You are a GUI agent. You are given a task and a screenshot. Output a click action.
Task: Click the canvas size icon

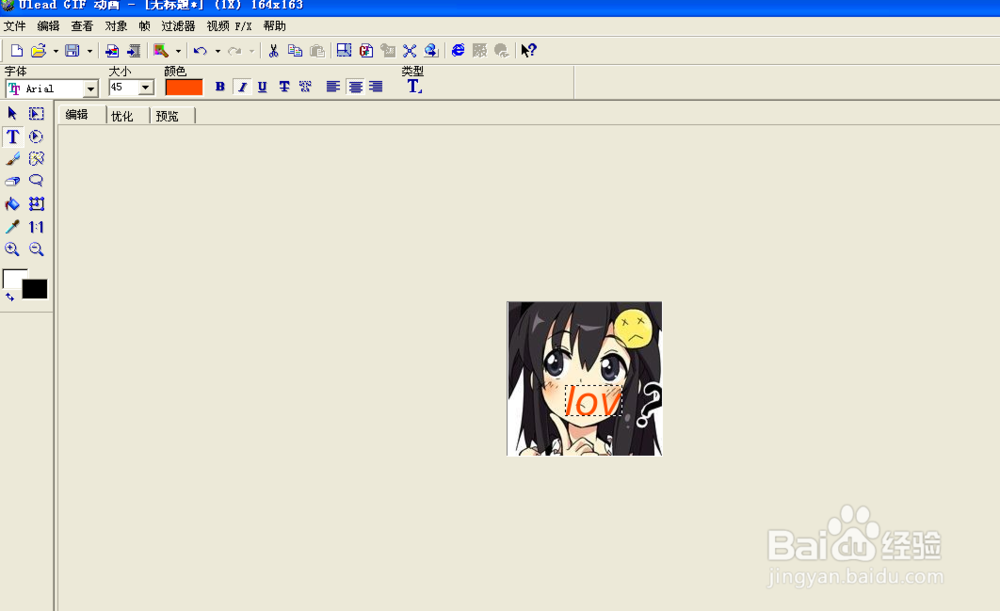tap(344, 50)
